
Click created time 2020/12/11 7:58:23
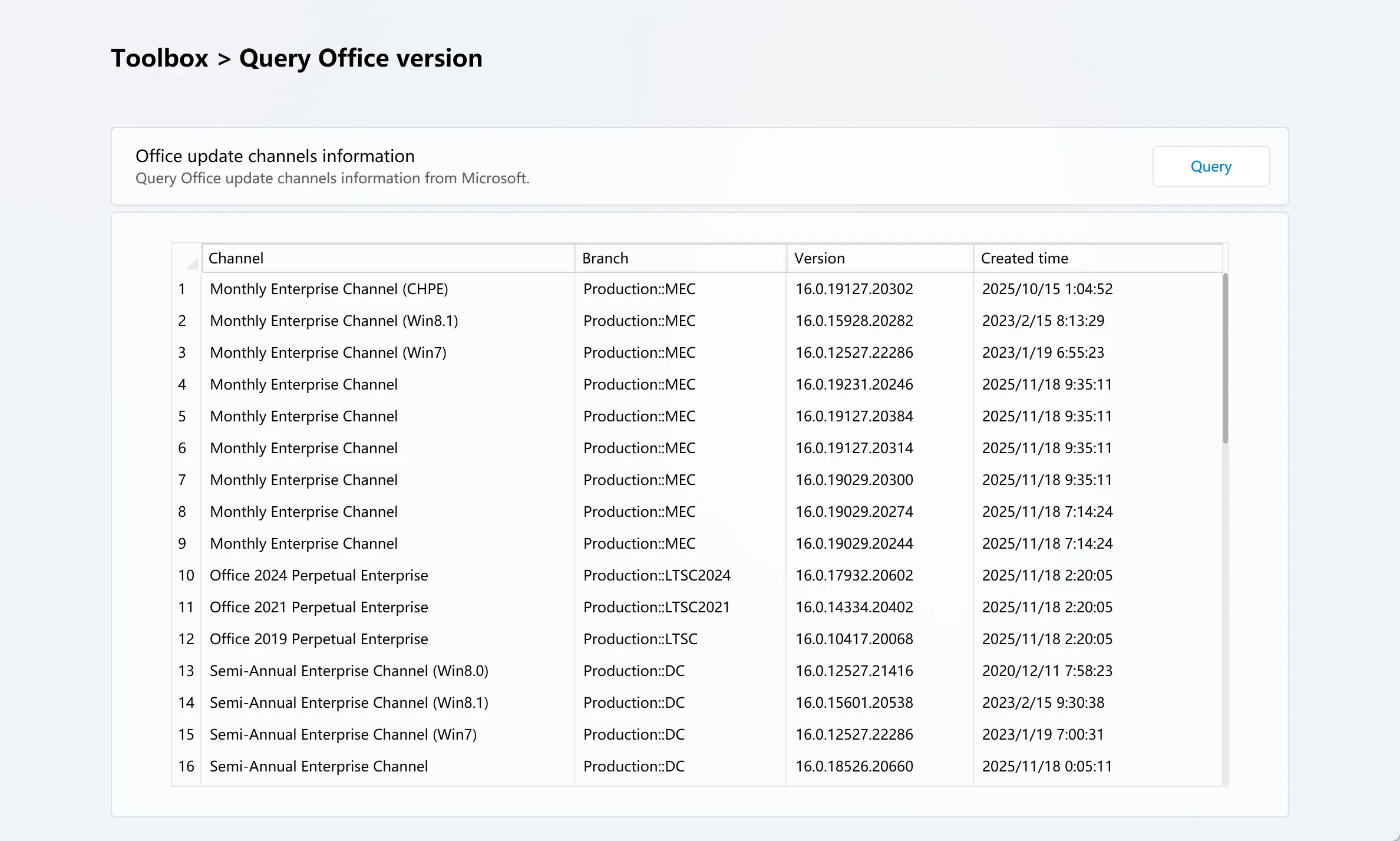[x=1046, y=671]
